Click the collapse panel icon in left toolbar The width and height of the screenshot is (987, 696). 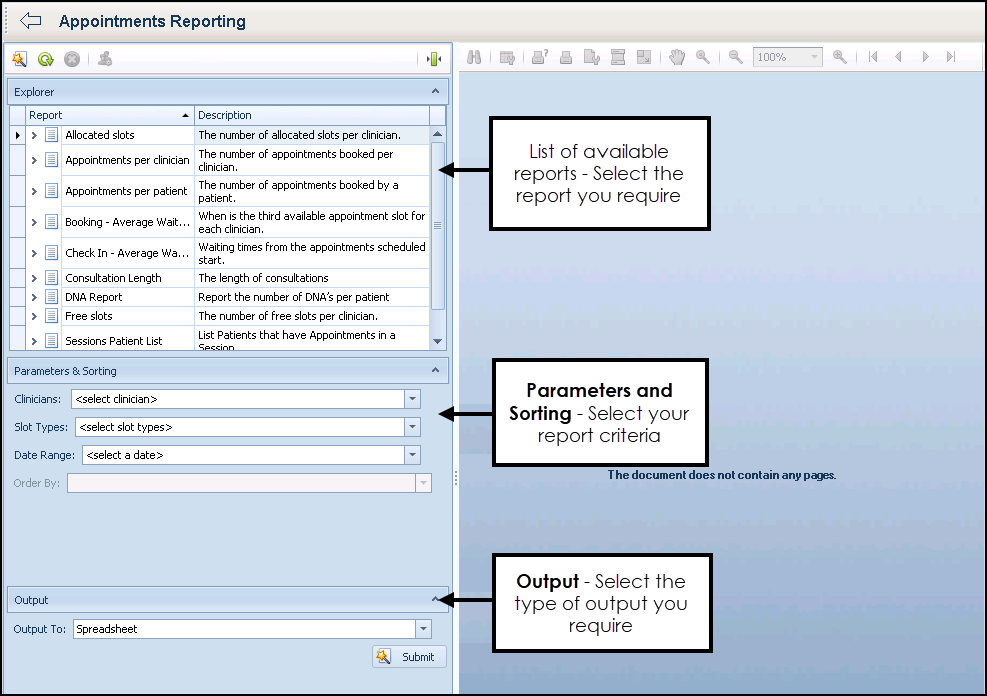[433, 59]
